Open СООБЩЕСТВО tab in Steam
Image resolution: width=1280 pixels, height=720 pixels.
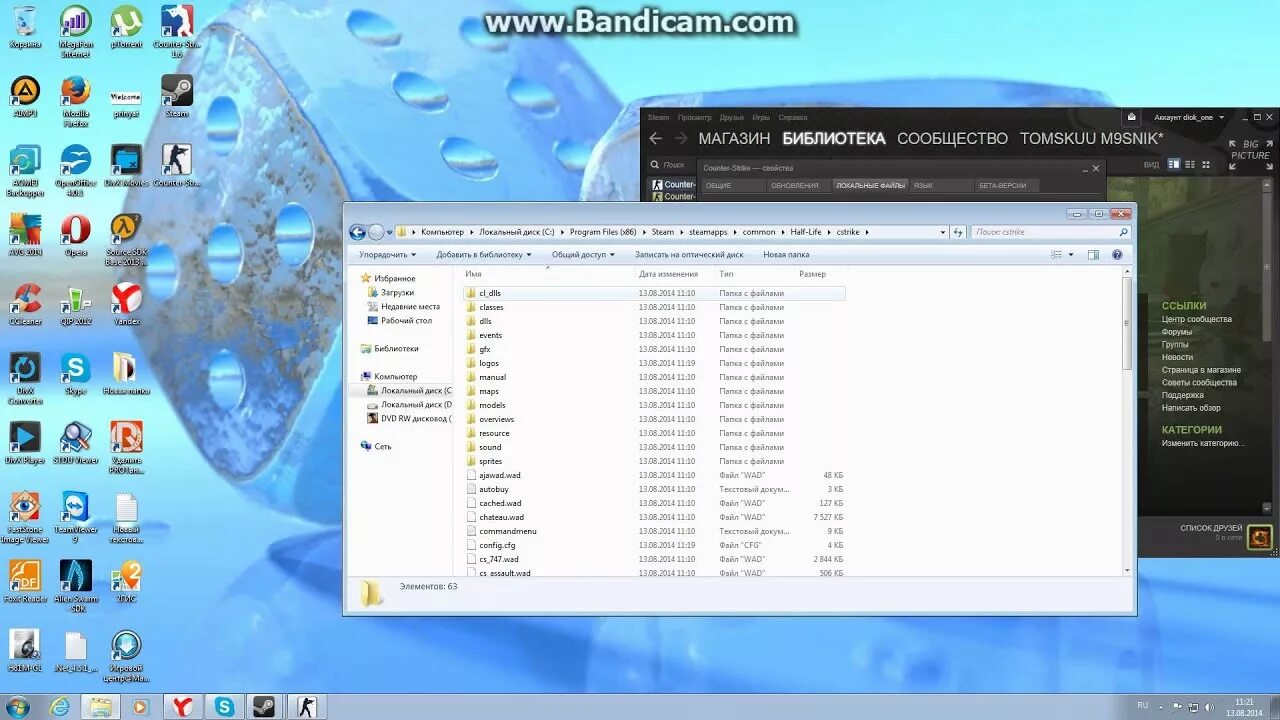coord(952,139)
